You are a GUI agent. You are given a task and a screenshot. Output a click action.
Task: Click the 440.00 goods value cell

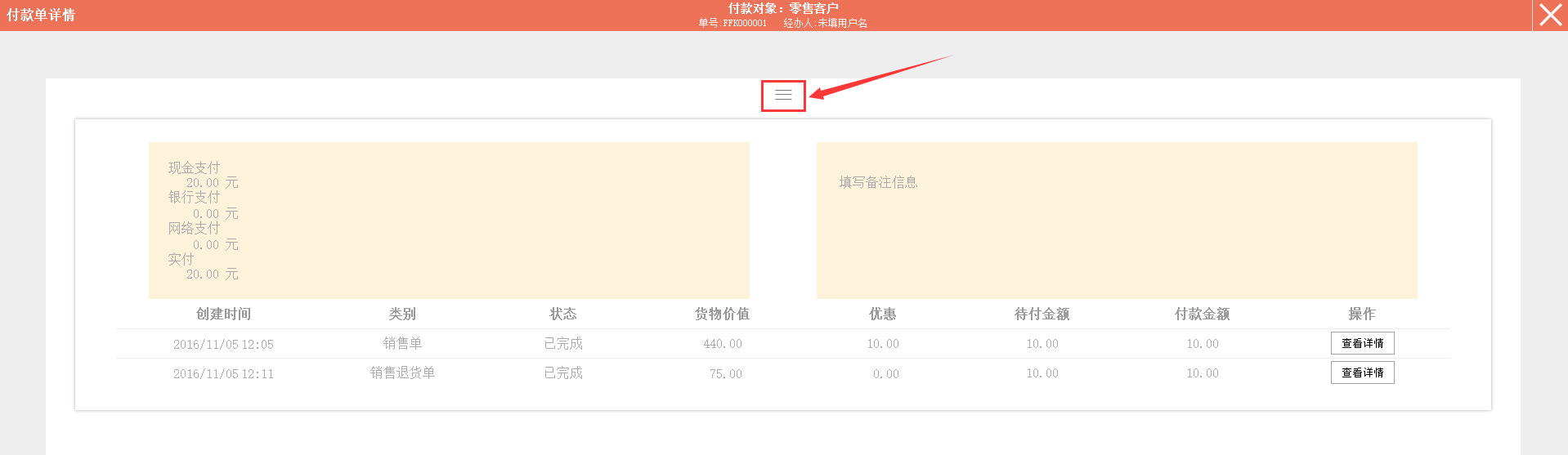coord(723,344)
